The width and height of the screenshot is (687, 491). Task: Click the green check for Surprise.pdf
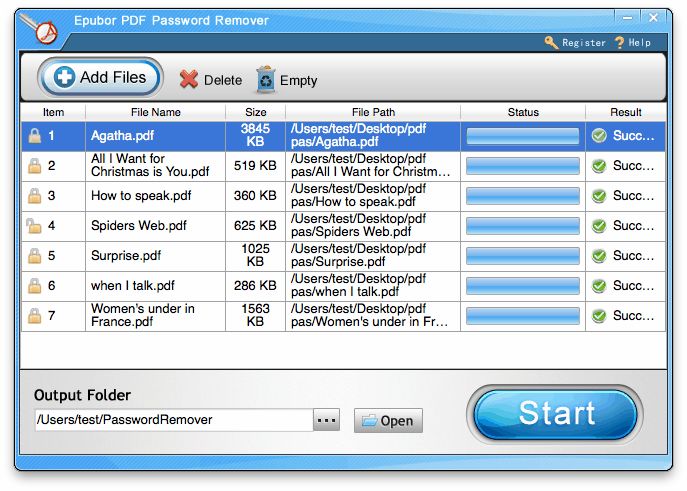click(599, 256)
